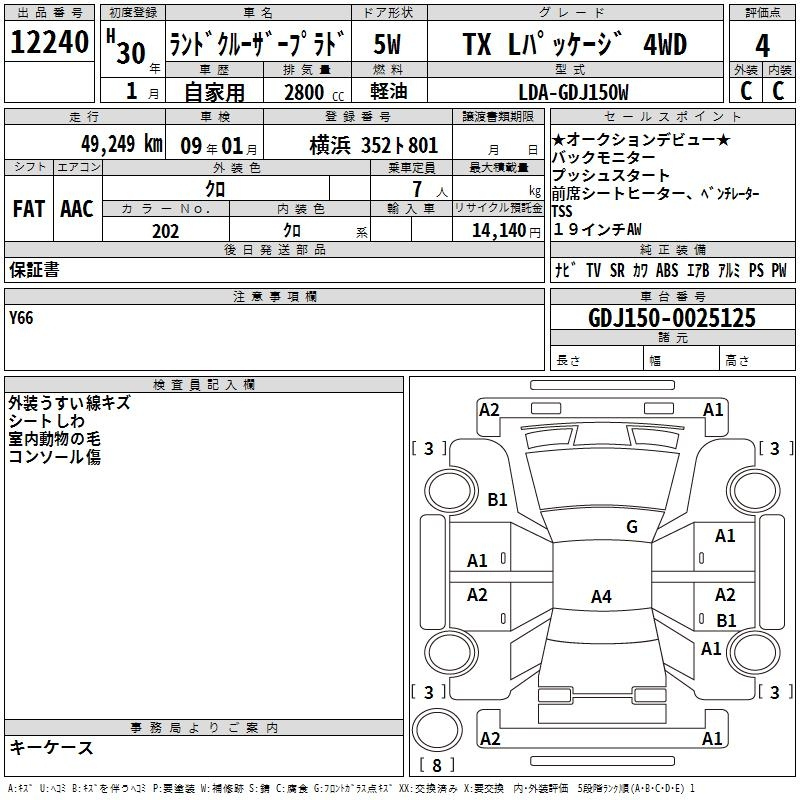Screen dimensions: 800x800
Task: Select TSS sales point
Action: tap(562, 211)
